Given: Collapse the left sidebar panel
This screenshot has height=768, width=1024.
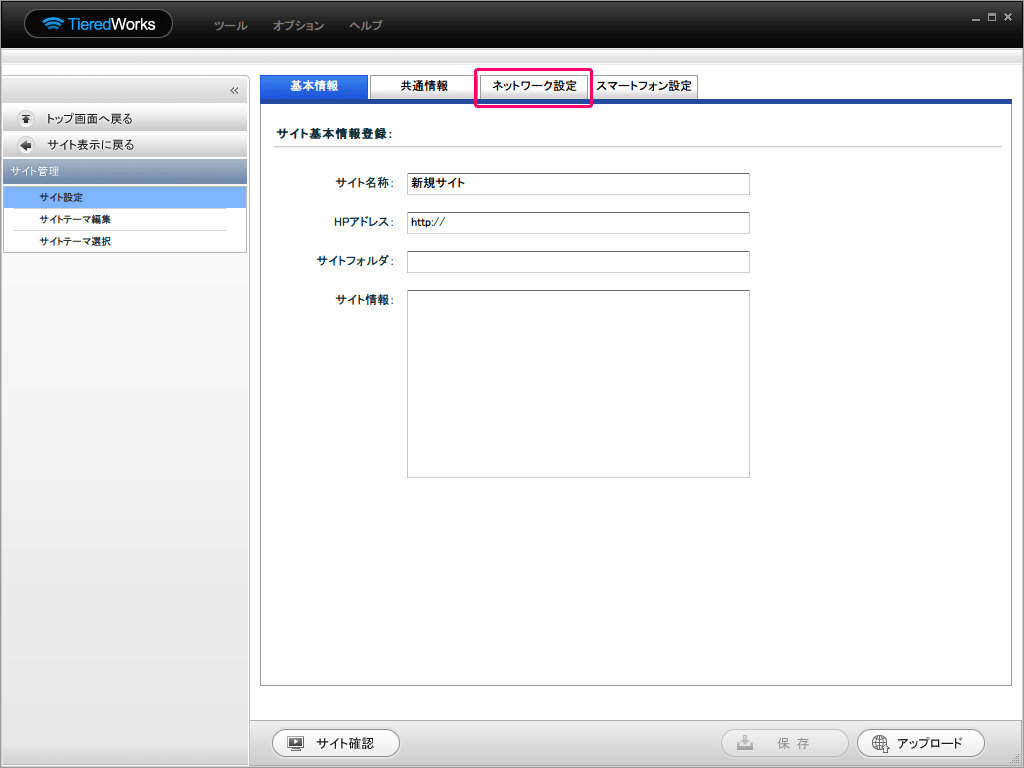Looking at the screenshot, I should tap(234, 91).
